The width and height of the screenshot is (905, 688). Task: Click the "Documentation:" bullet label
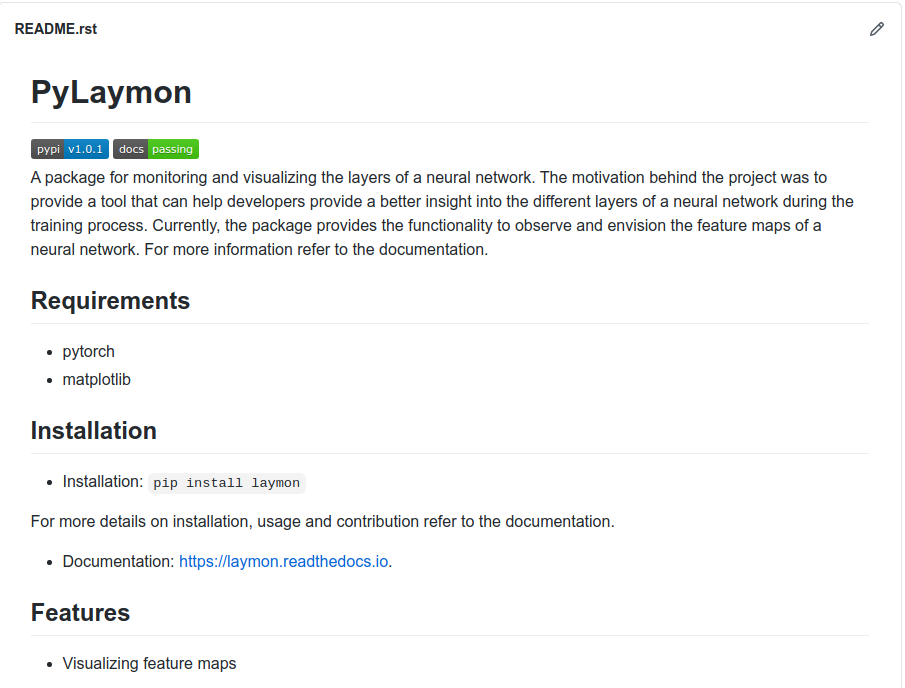point(118,561)
